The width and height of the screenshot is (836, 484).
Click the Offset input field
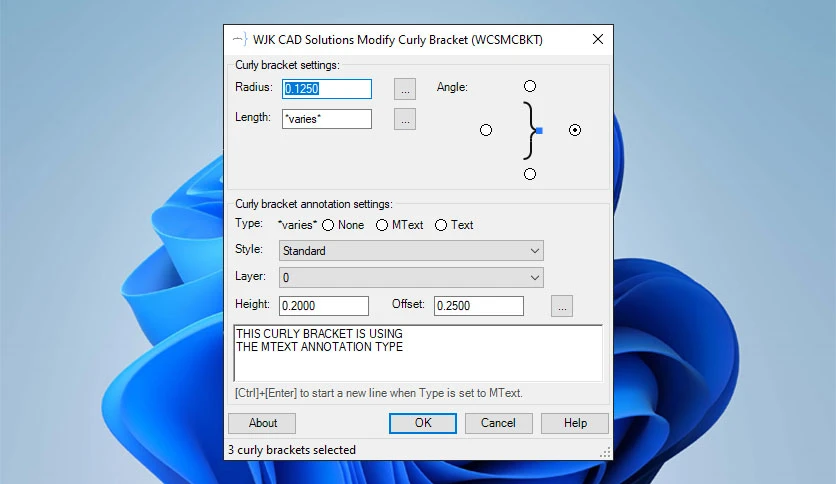(479, 306)
